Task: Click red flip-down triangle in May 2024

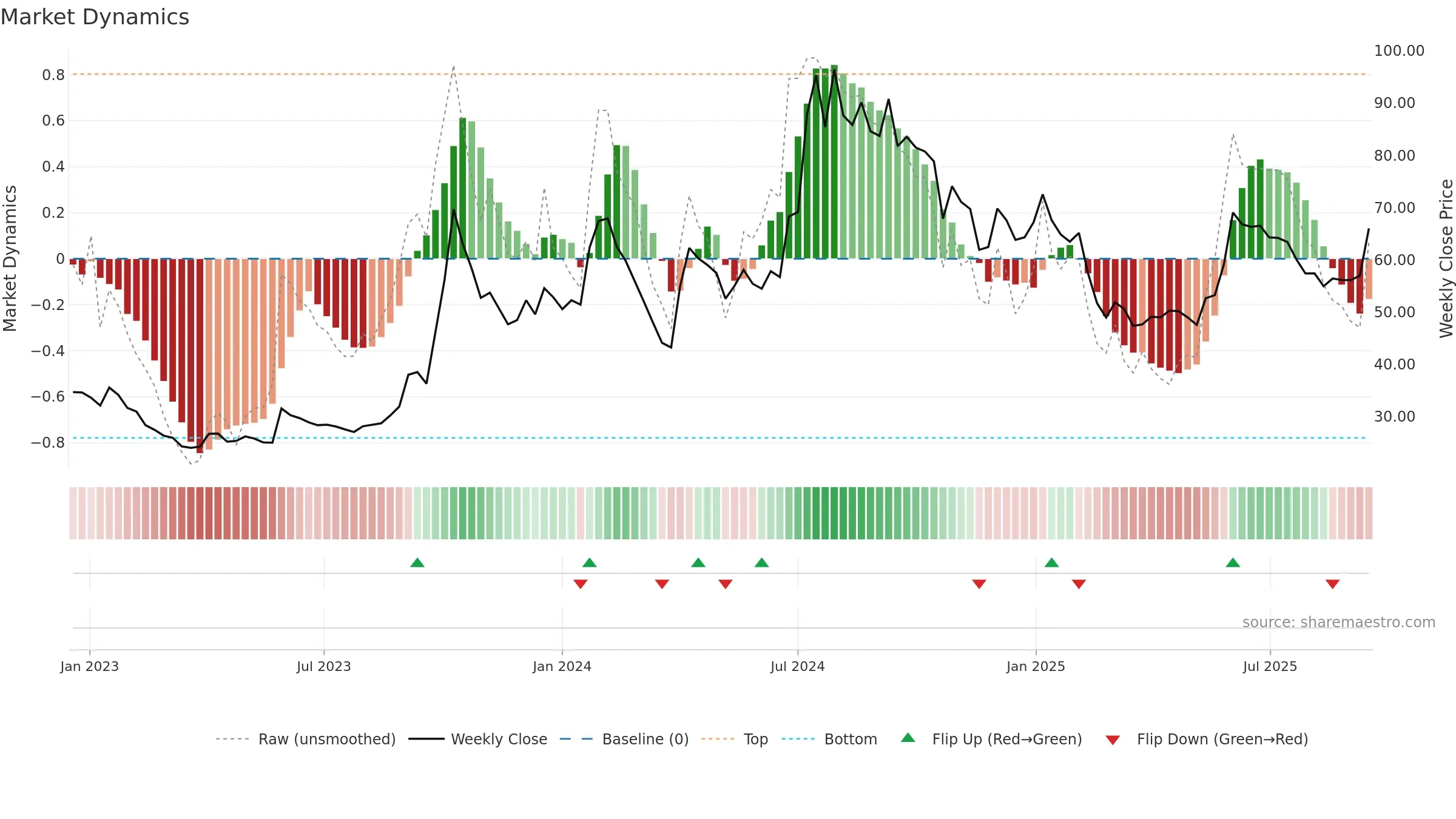Action: pos(726,584)
